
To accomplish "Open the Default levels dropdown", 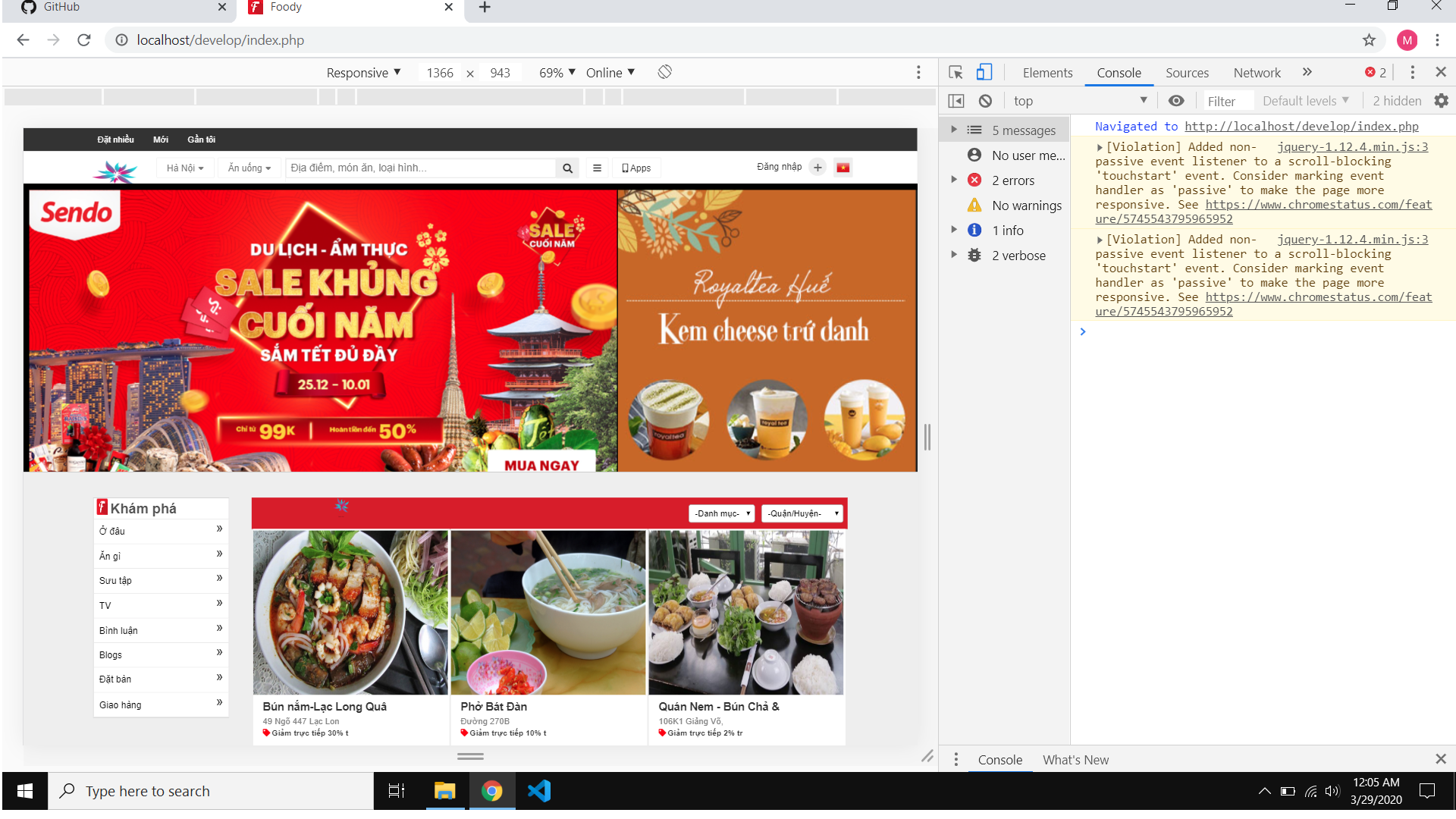I will [x=1306, y=101].
